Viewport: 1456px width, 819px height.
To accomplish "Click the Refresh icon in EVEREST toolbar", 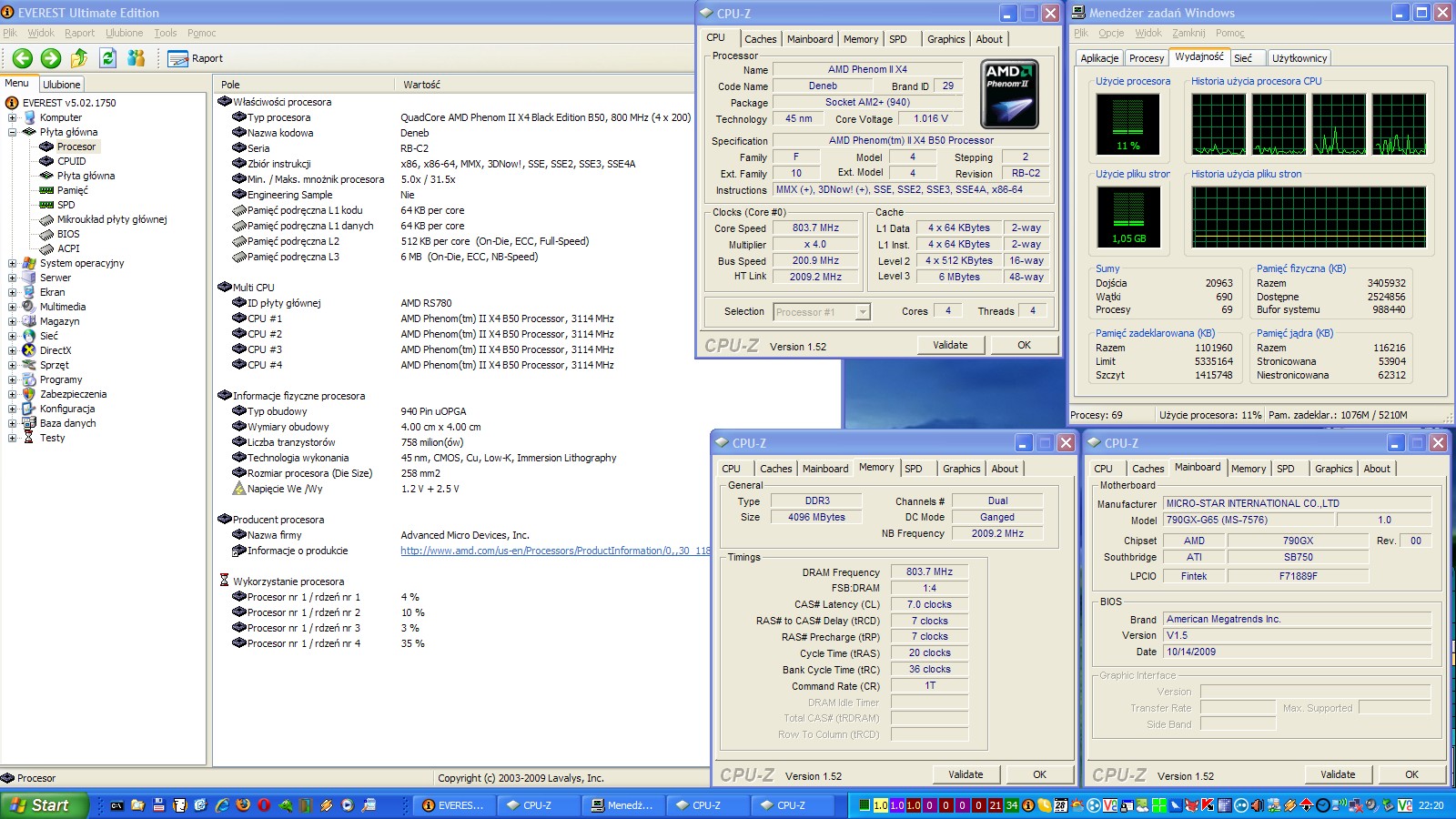I will click(x=107, y=58).
